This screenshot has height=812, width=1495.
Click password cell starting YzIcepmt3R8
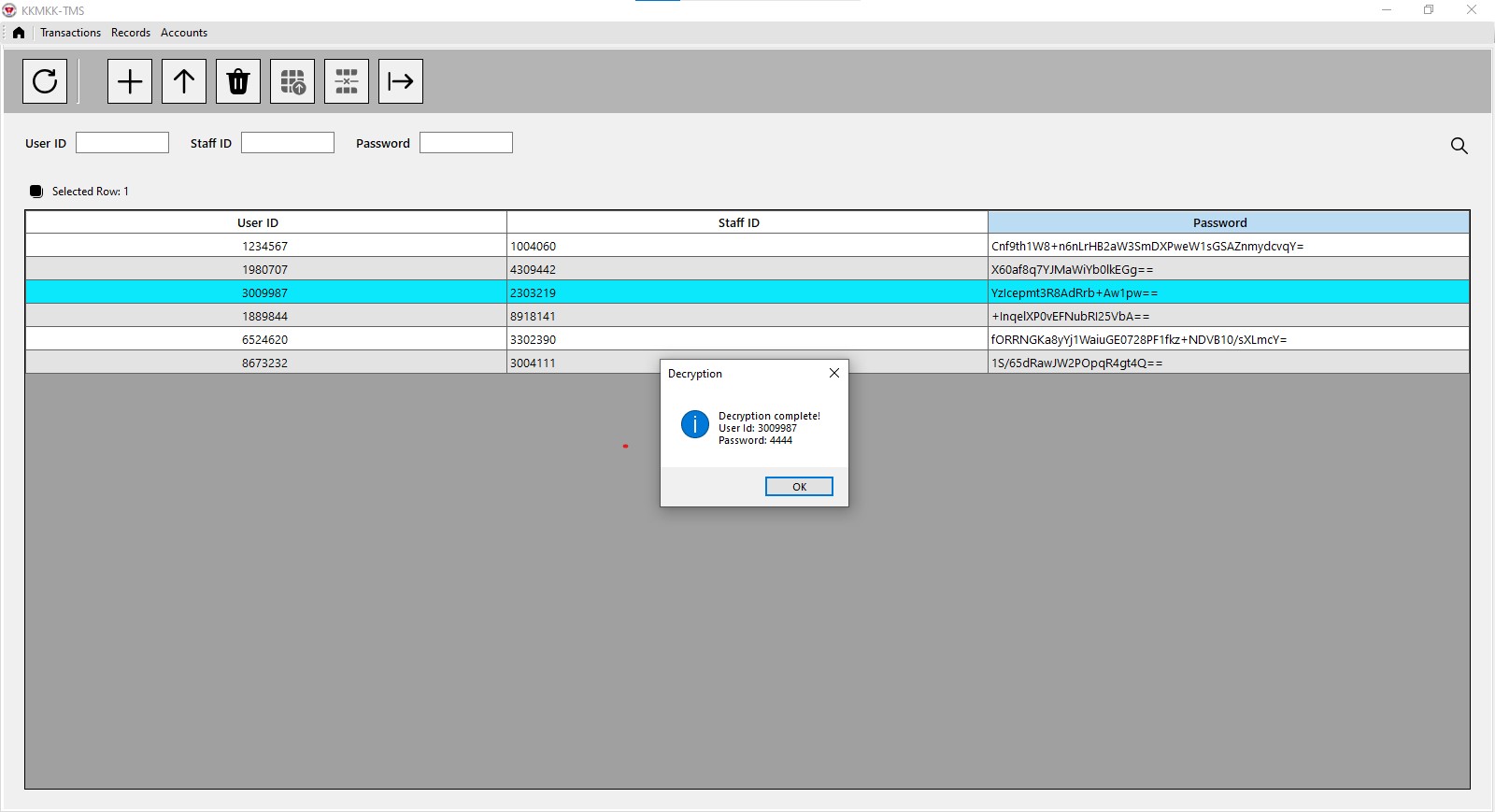(x=1229, y=292)
